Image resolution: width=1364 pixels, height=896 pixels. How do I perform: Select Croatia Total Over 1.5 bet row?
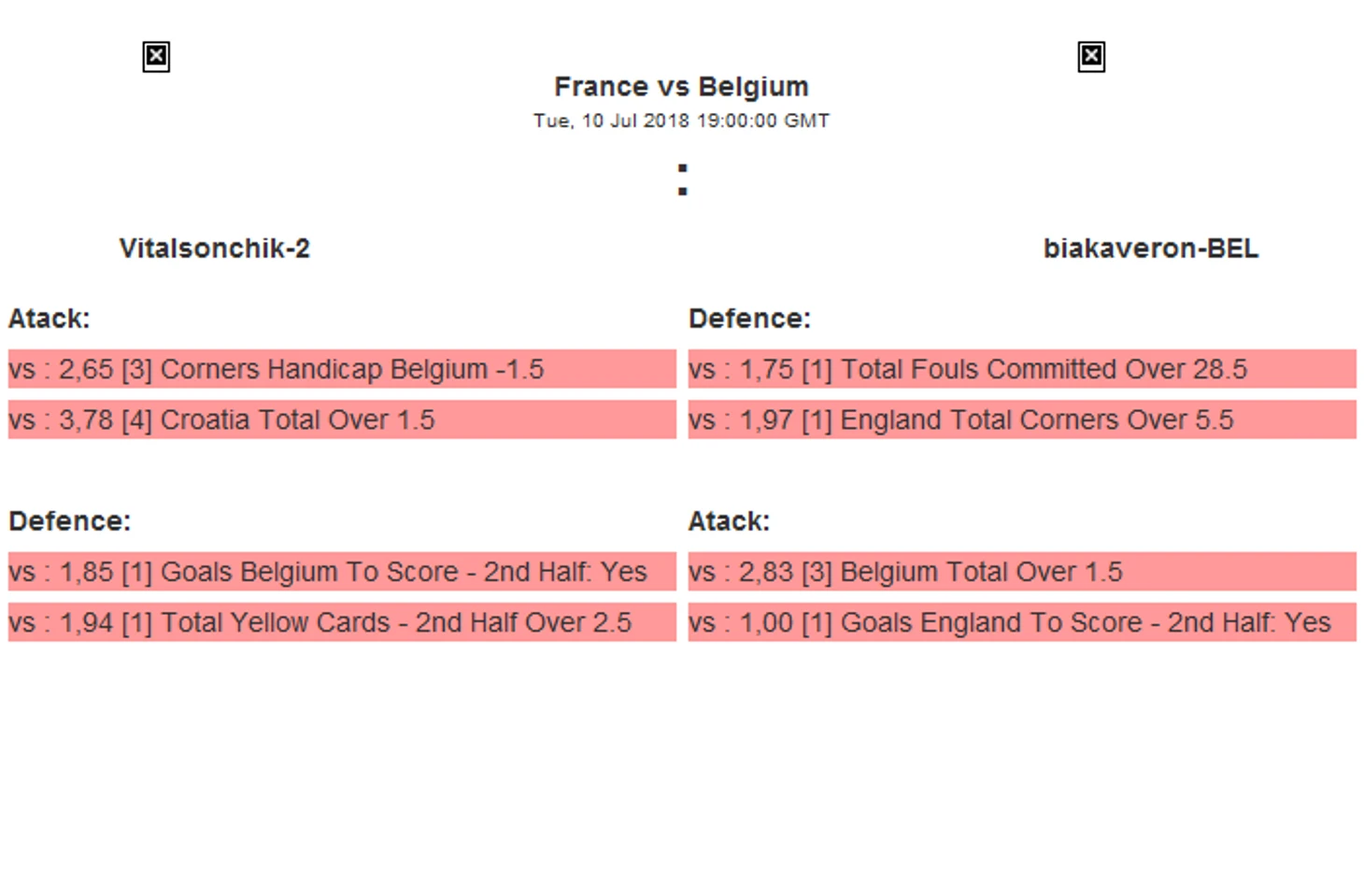(x=342, y=420)
